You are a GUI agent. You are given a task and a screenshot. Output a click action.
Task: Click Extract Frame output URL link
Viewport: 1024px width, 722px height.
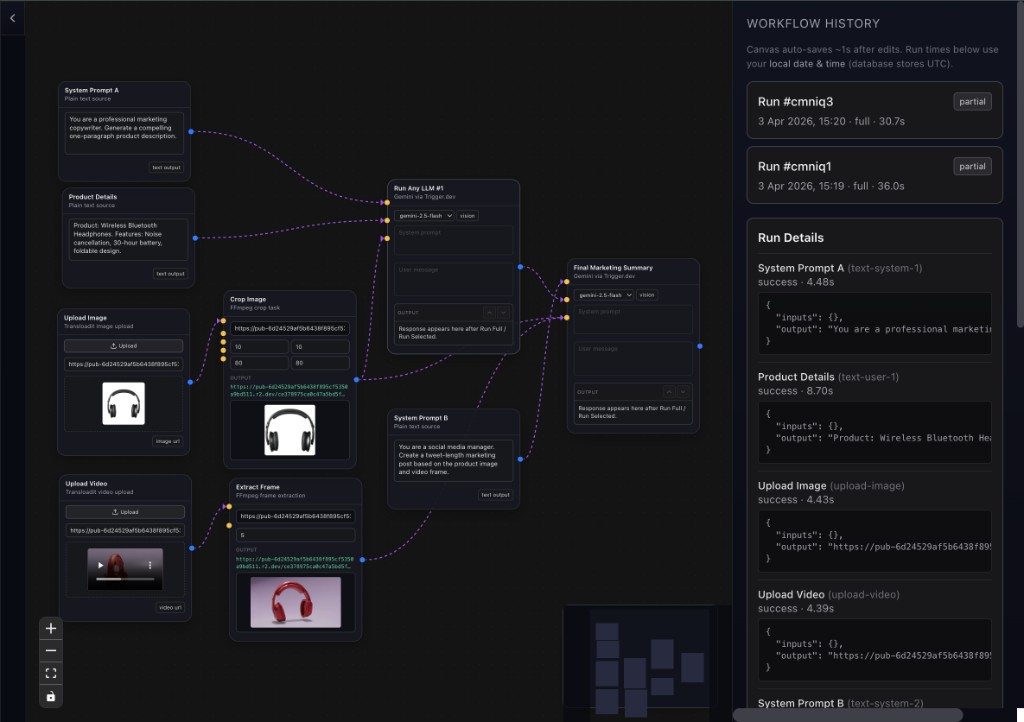click(x=295, y=563)
